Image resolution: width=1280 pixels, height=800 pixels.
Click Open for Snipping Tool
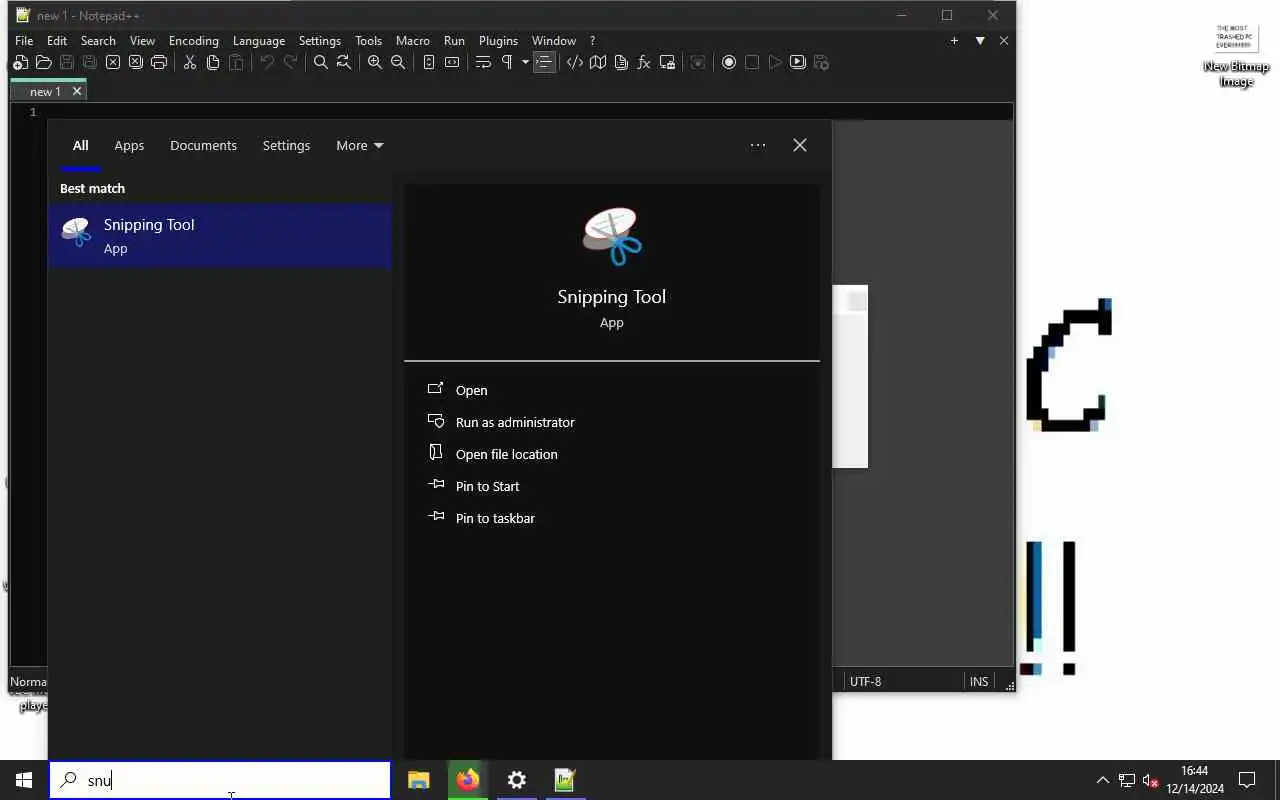(x=471, y=390)
